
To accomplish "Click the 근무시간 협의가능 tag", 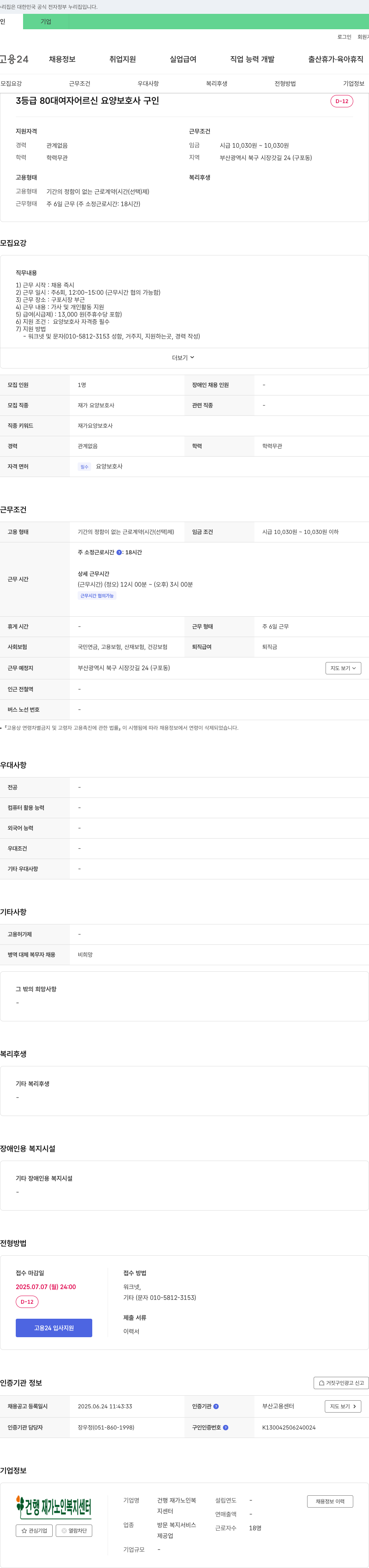I will coord(97,596).
